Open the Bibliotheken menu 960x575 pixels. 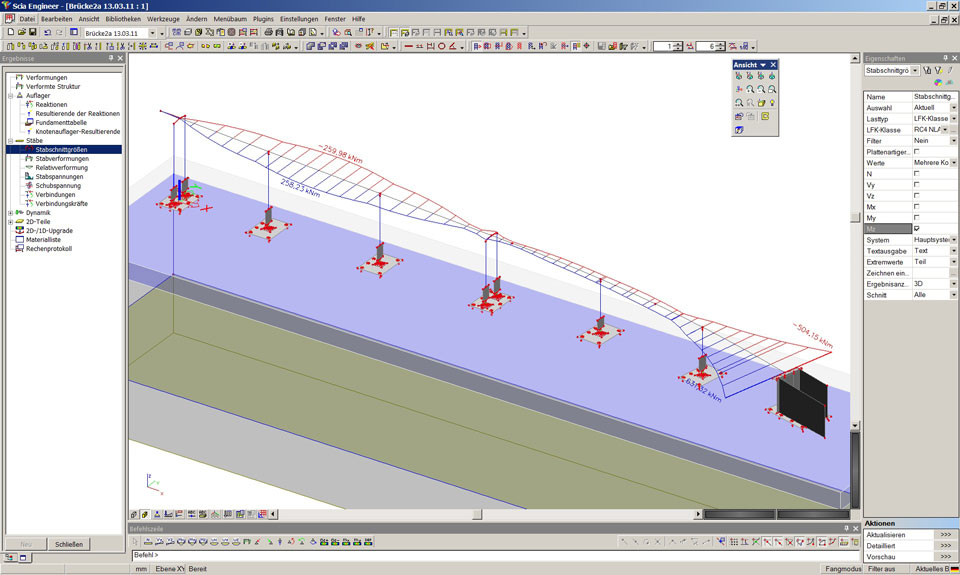pos(122,19)
